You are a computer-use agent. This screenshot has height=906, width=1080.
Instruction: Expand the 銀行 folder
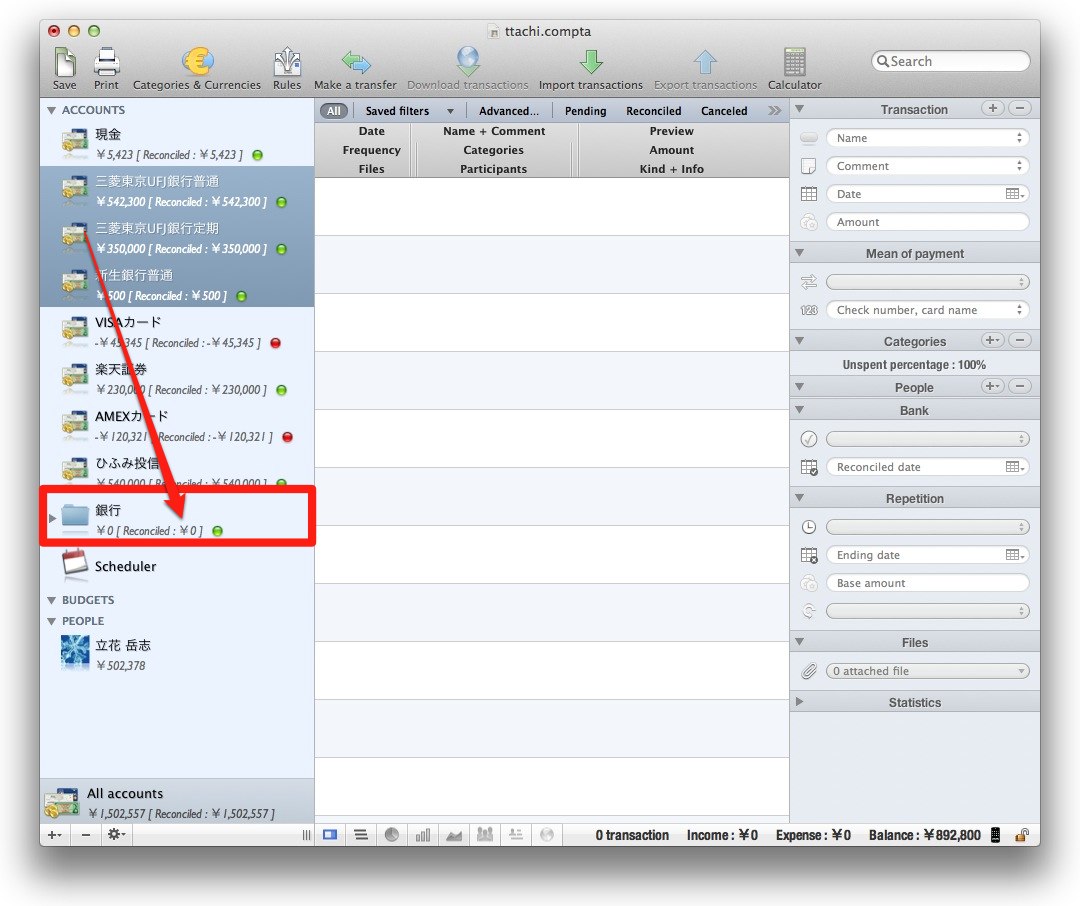point(52,518)
